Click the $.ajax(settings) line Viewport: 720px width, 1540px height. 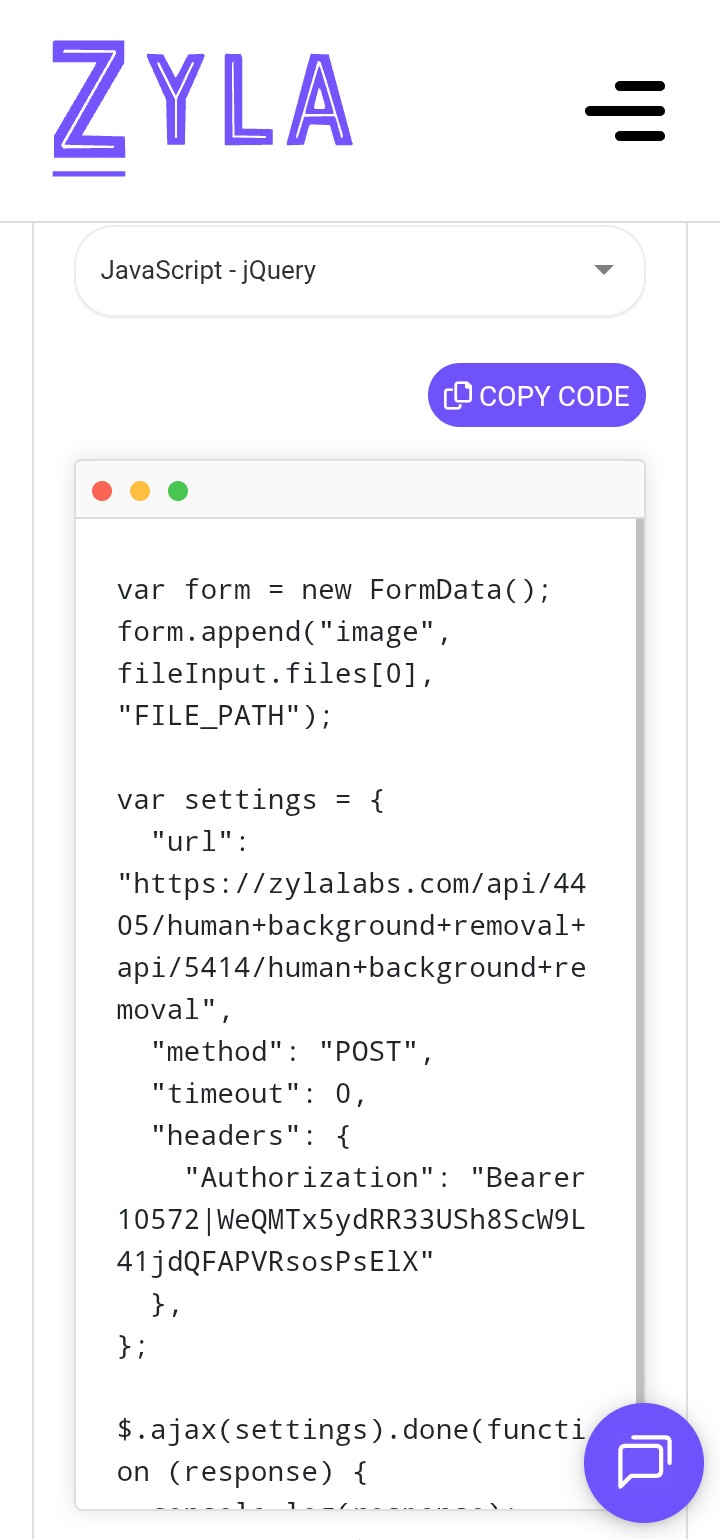coord(351,1430)
